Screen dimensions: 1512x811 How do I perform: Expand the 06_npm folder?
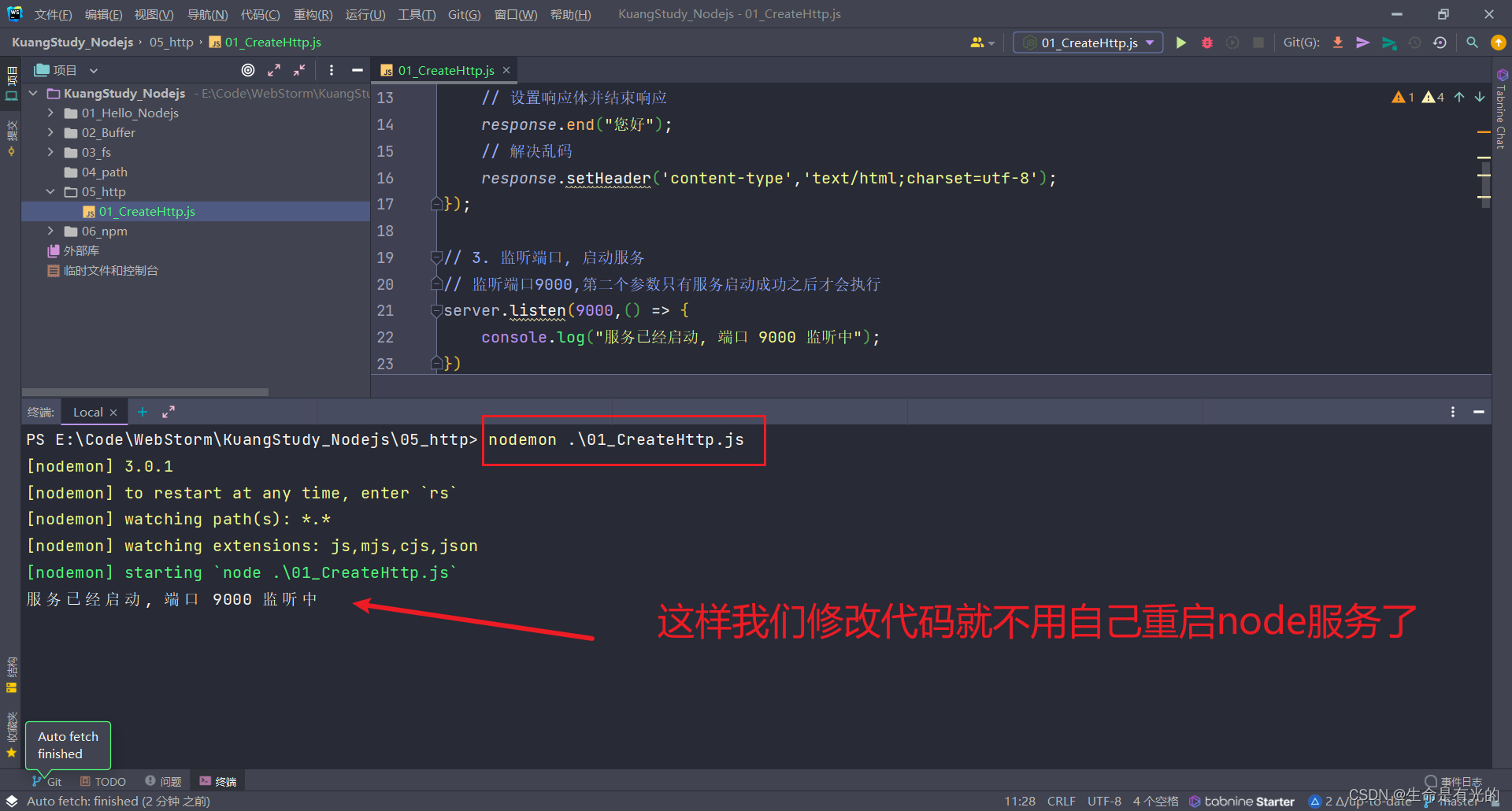50,231
